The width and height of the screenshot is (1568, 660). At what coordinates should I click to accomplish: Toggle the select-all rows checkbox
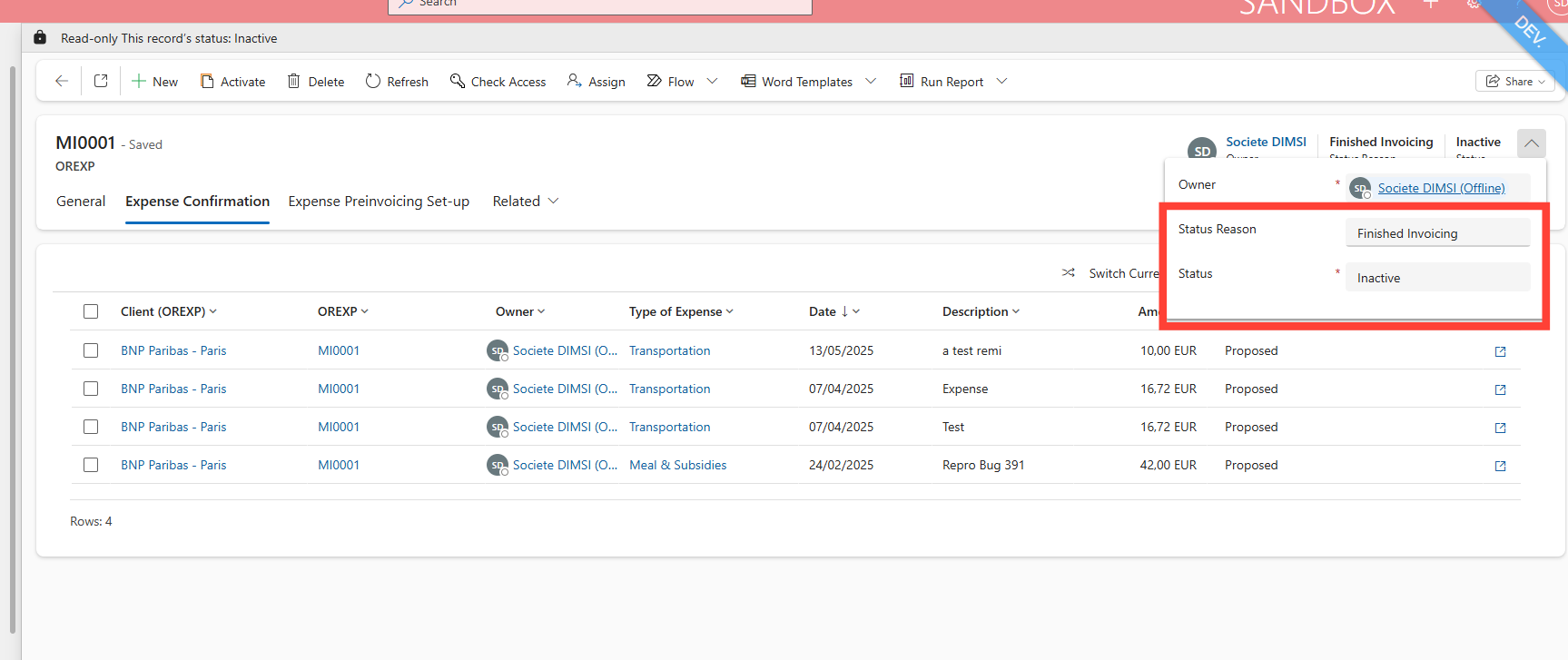[x=91, y=311]
